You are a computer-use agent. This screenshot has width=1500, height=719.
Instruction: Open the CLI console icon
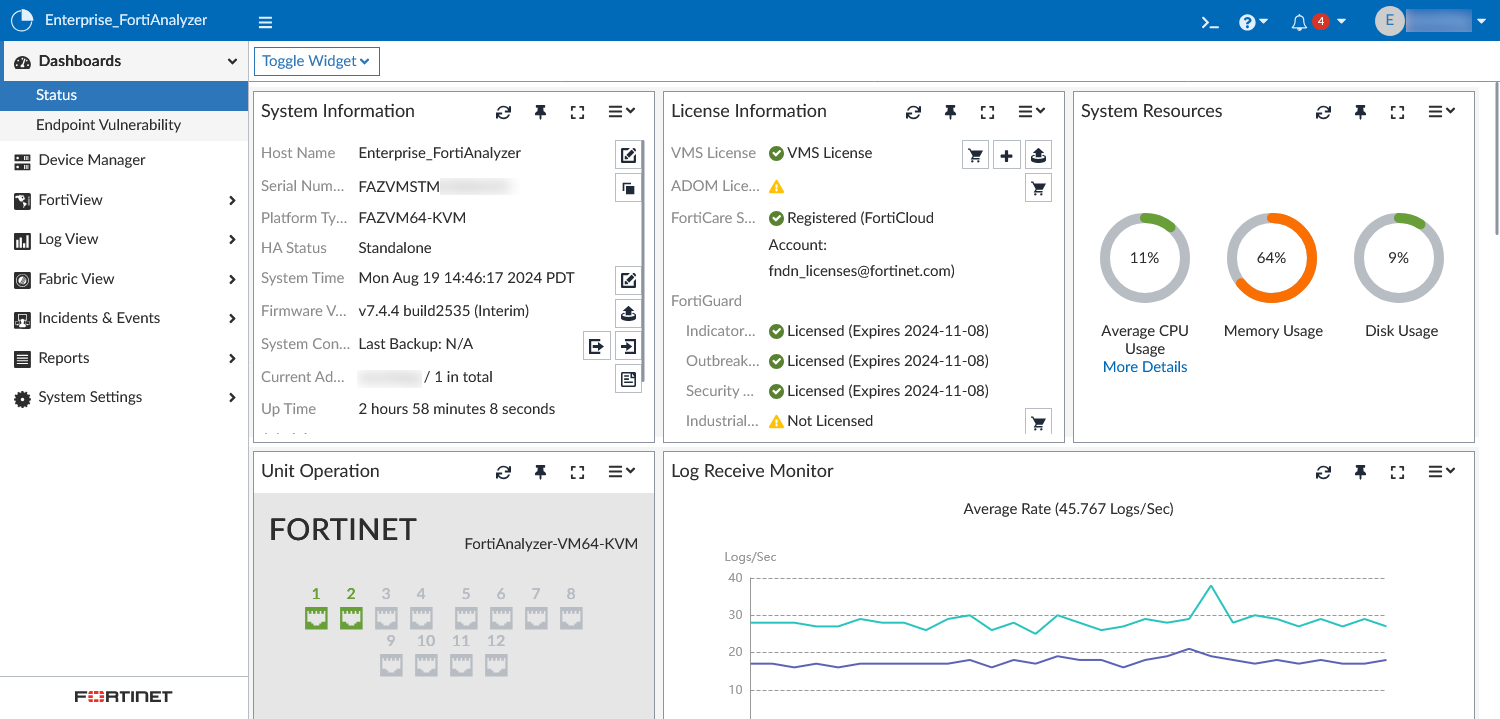[1210, 22]
